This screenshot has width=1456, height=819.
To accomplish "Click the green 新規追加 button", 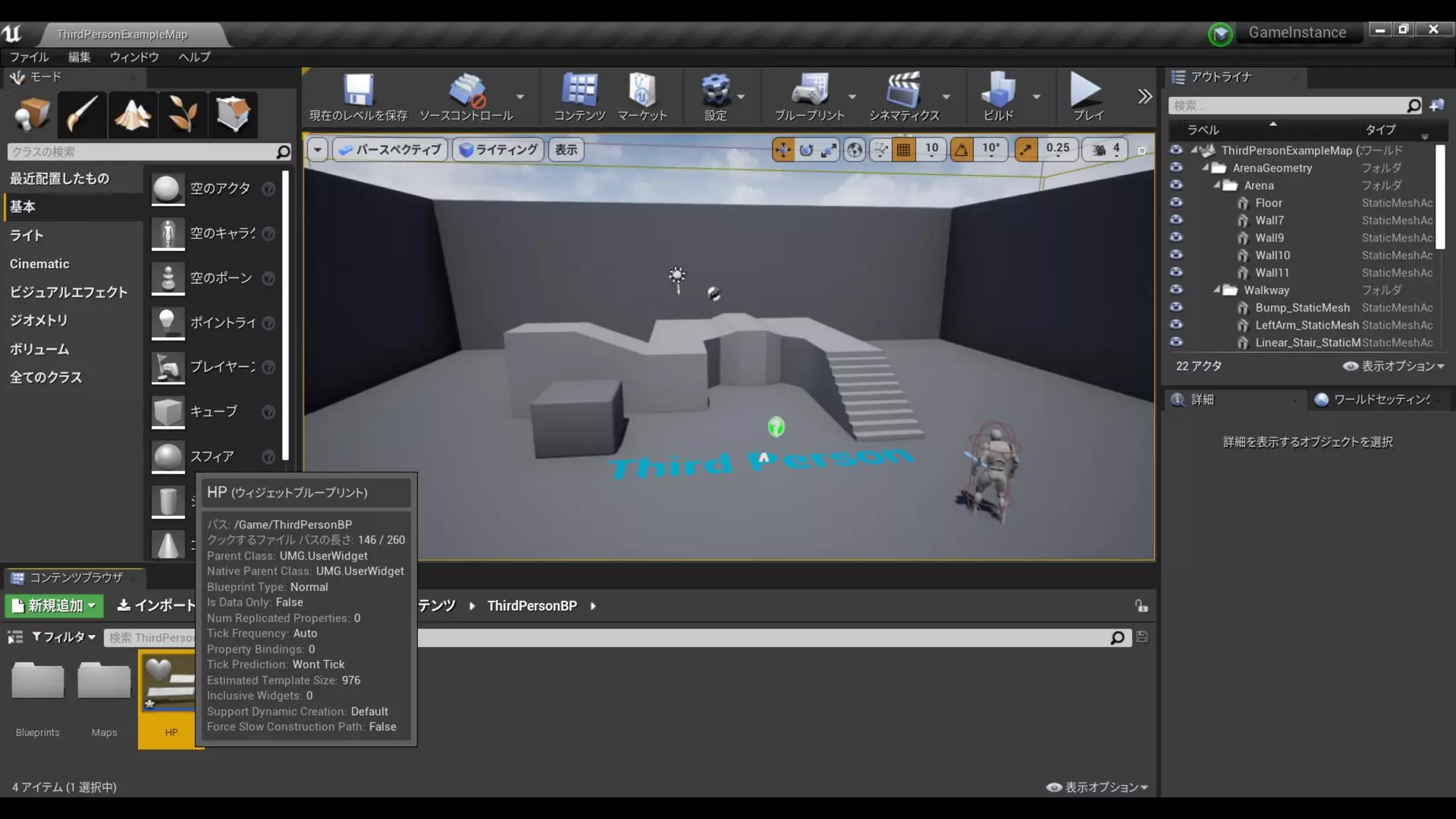I will 55,606.
